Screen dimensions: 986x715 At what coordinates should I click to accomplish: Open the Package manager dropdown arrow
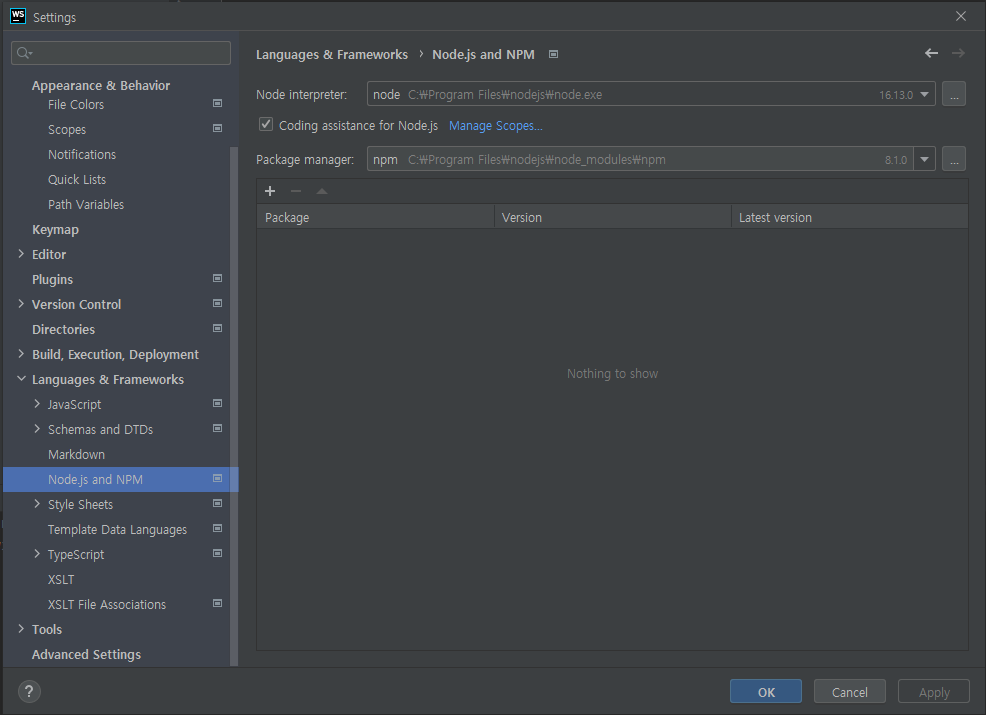click(924, 159)
